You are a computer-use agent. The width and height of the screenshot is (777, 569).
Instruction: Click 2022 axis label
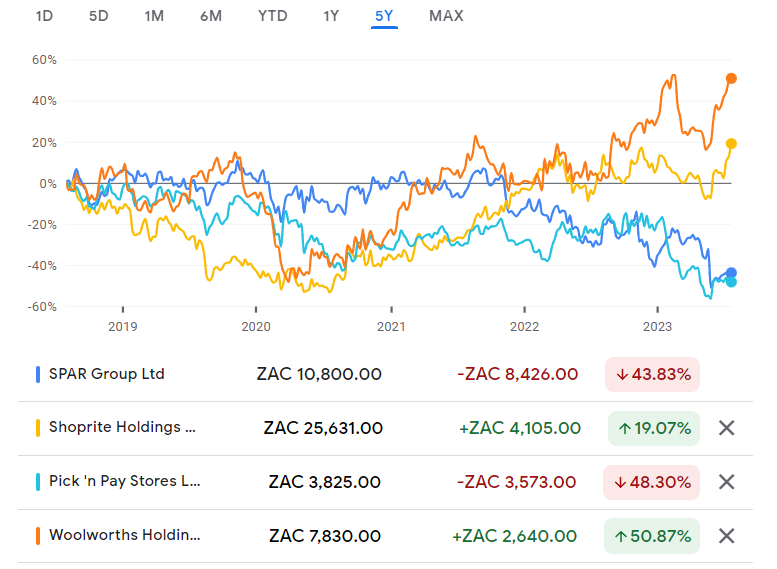coord(524,327)
